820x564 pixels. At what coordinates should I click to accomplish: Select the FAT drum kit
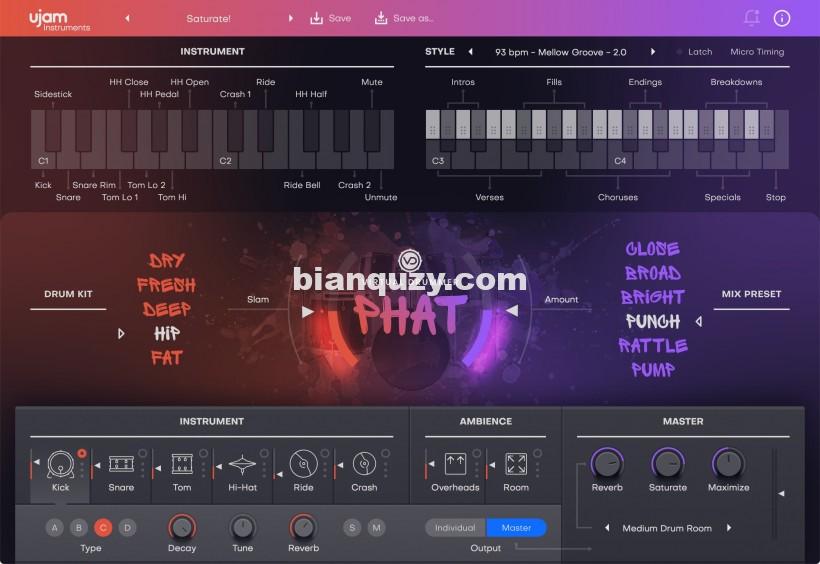coord(167,358)
